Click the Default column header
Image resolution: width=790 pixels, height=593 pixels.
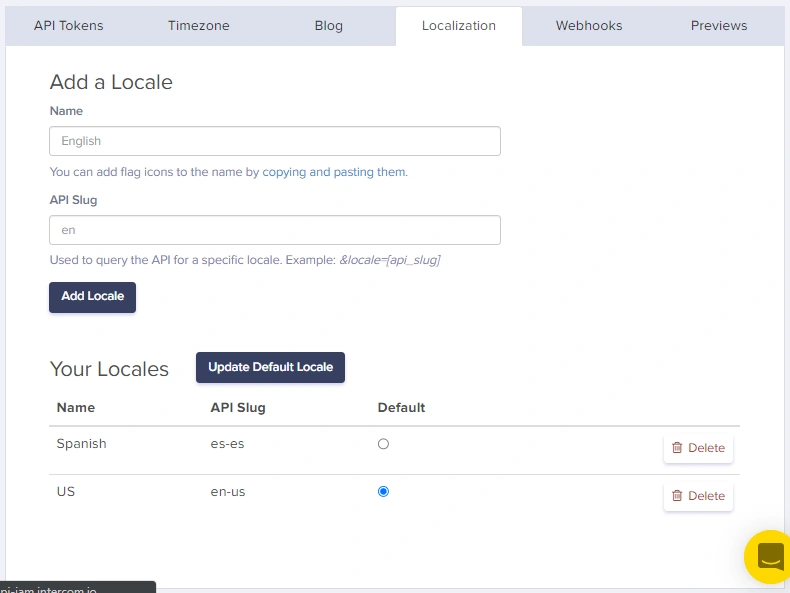[401, 408]
